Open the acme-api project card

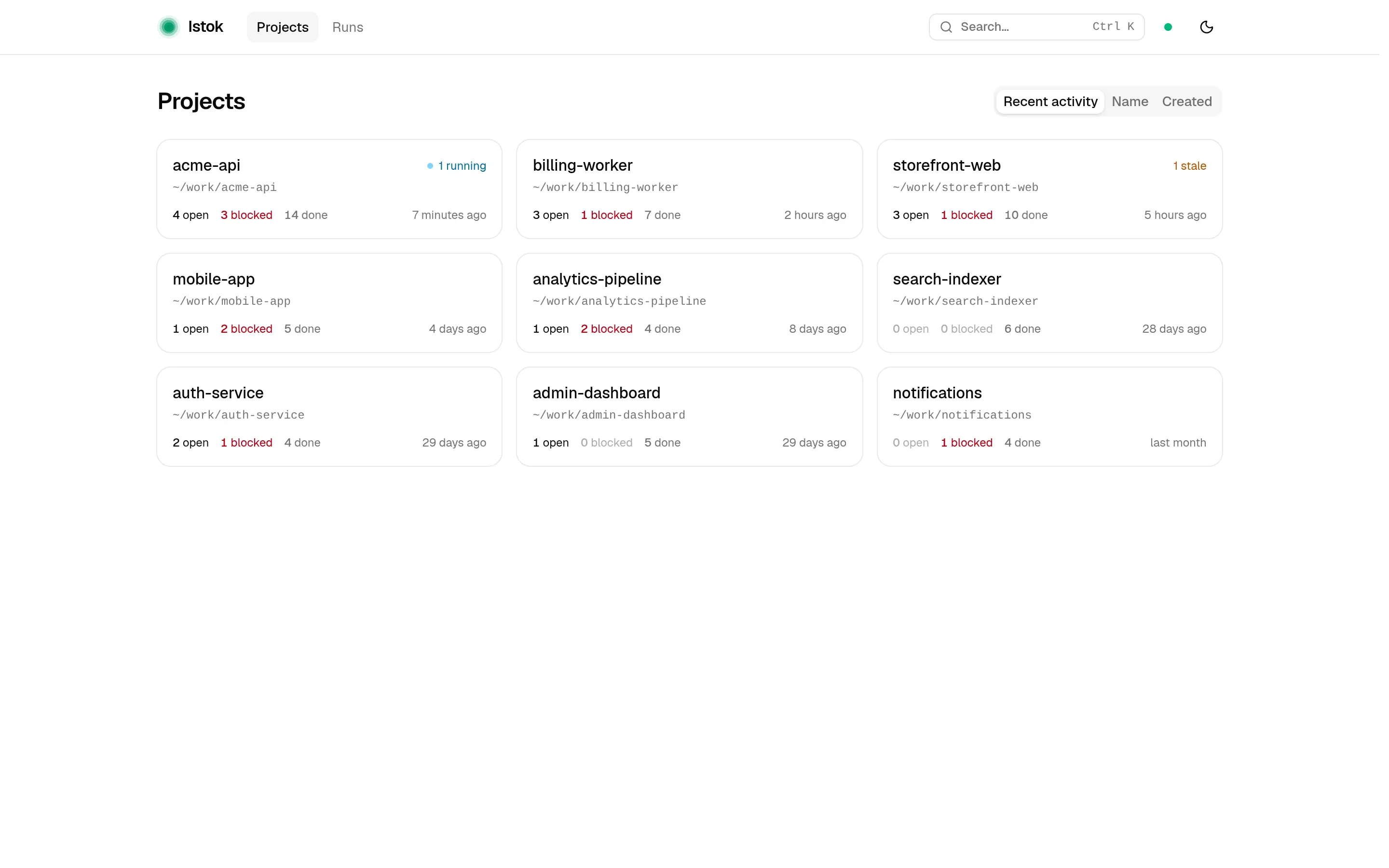329,189
